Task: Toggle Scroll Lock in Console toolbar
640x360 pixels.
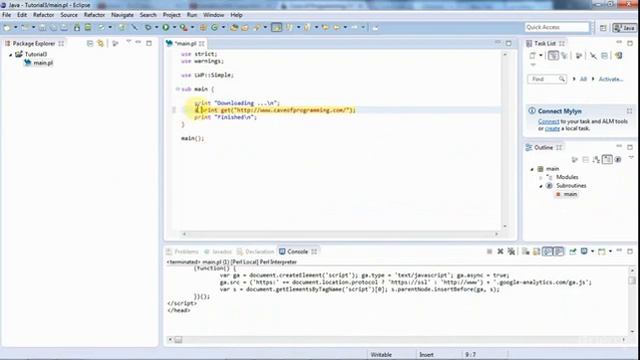Action: tap(536, 252)
